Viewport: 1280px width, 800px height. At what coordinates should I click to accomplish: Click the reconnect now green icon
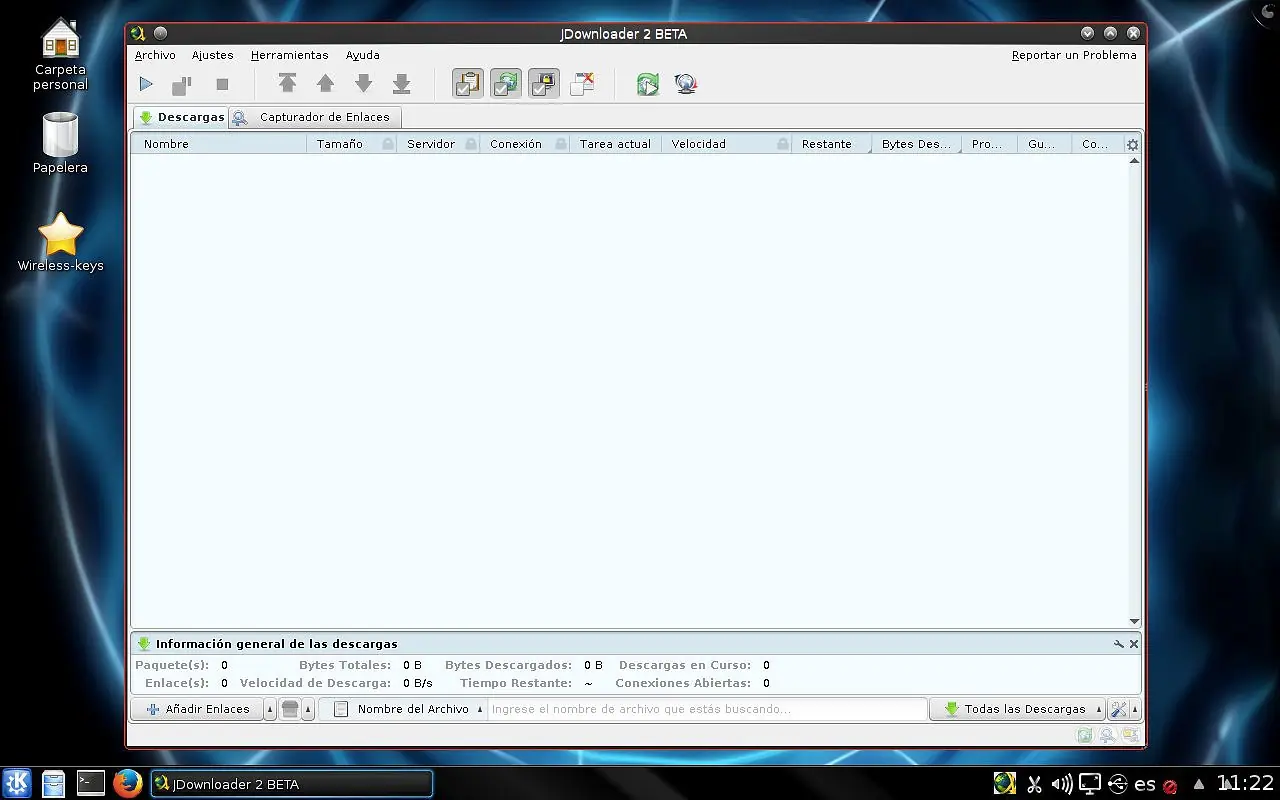coord(648,84)
